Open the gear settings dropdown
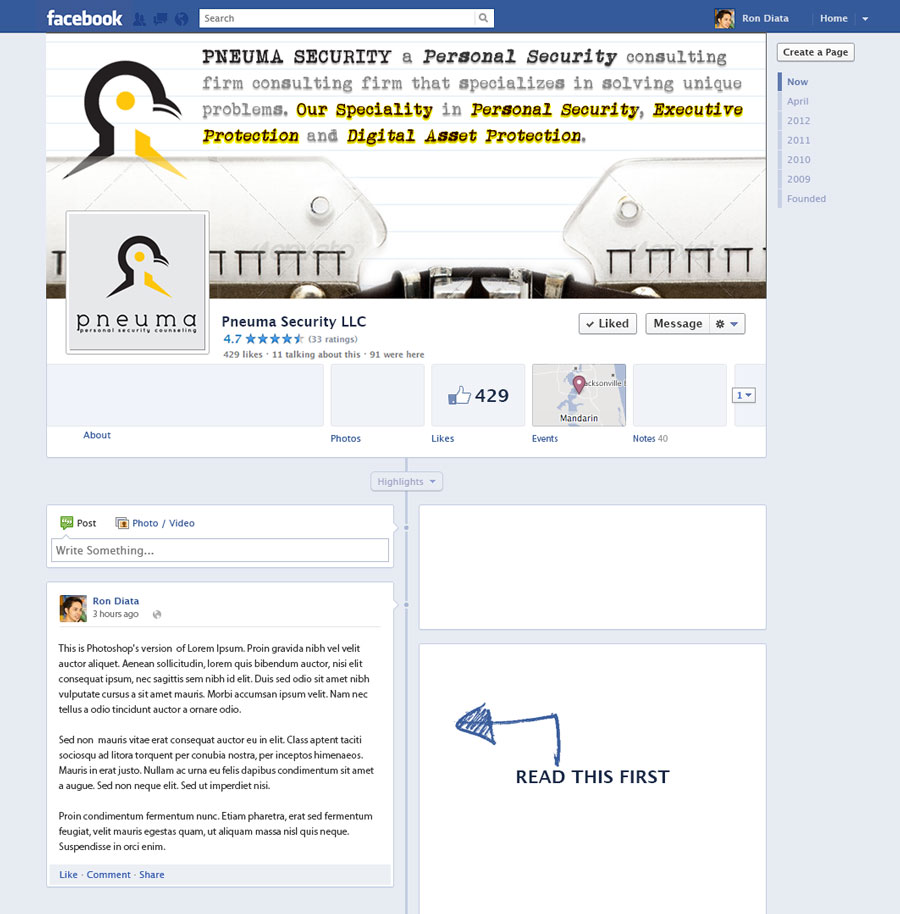 (x=727, y=324)
